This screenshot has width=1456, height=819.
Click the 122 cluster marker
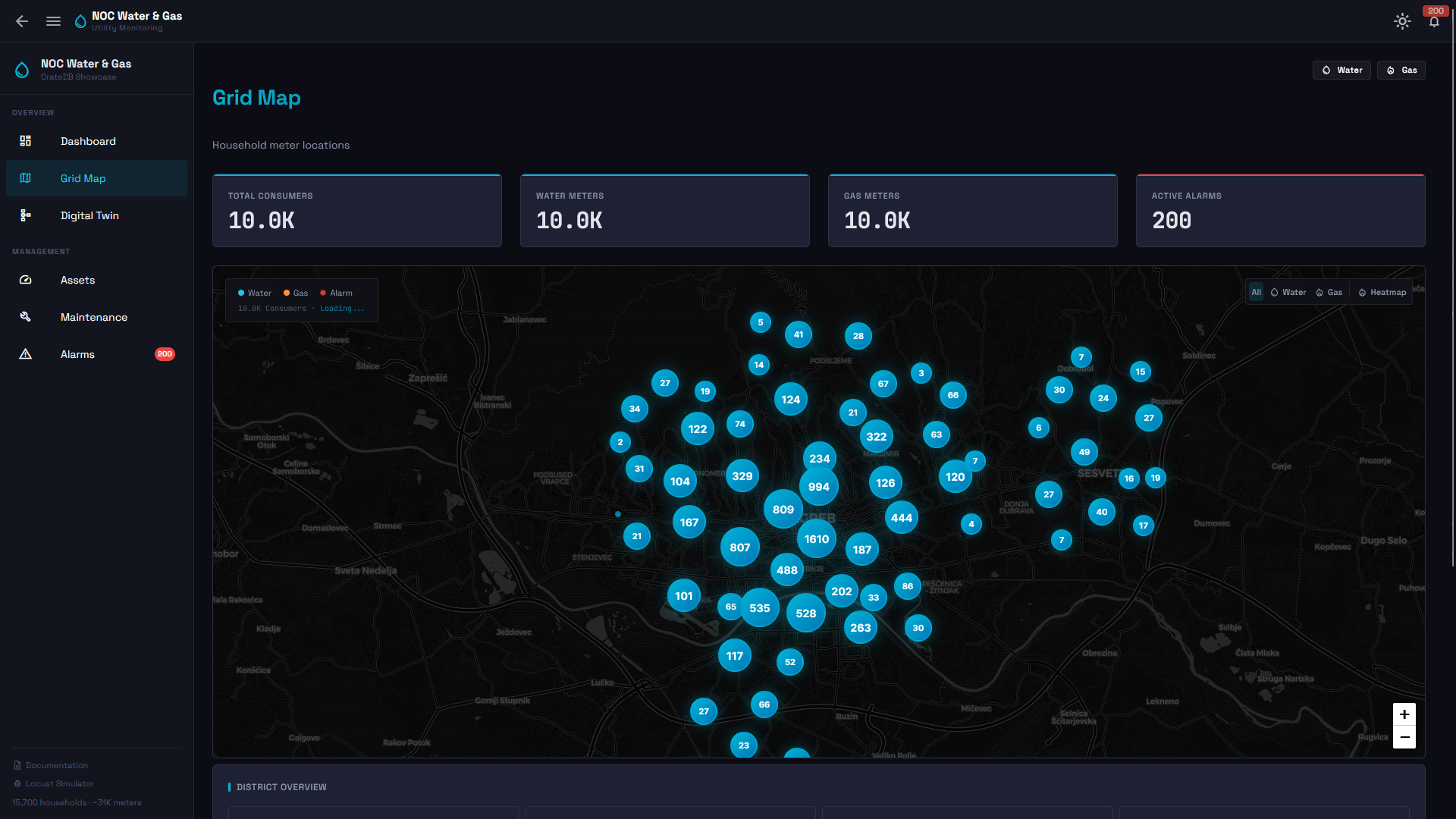tap(698, 429)
